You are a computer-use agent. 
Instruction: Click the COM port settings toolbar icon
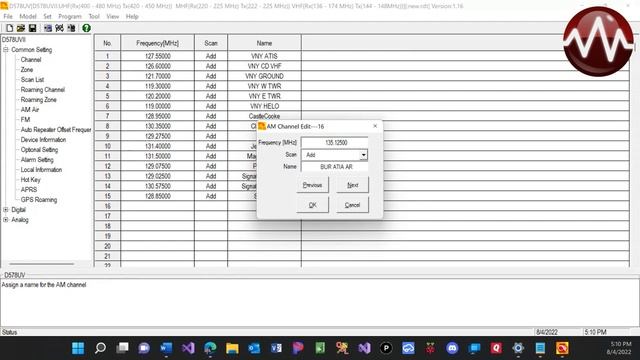[60, 28]
